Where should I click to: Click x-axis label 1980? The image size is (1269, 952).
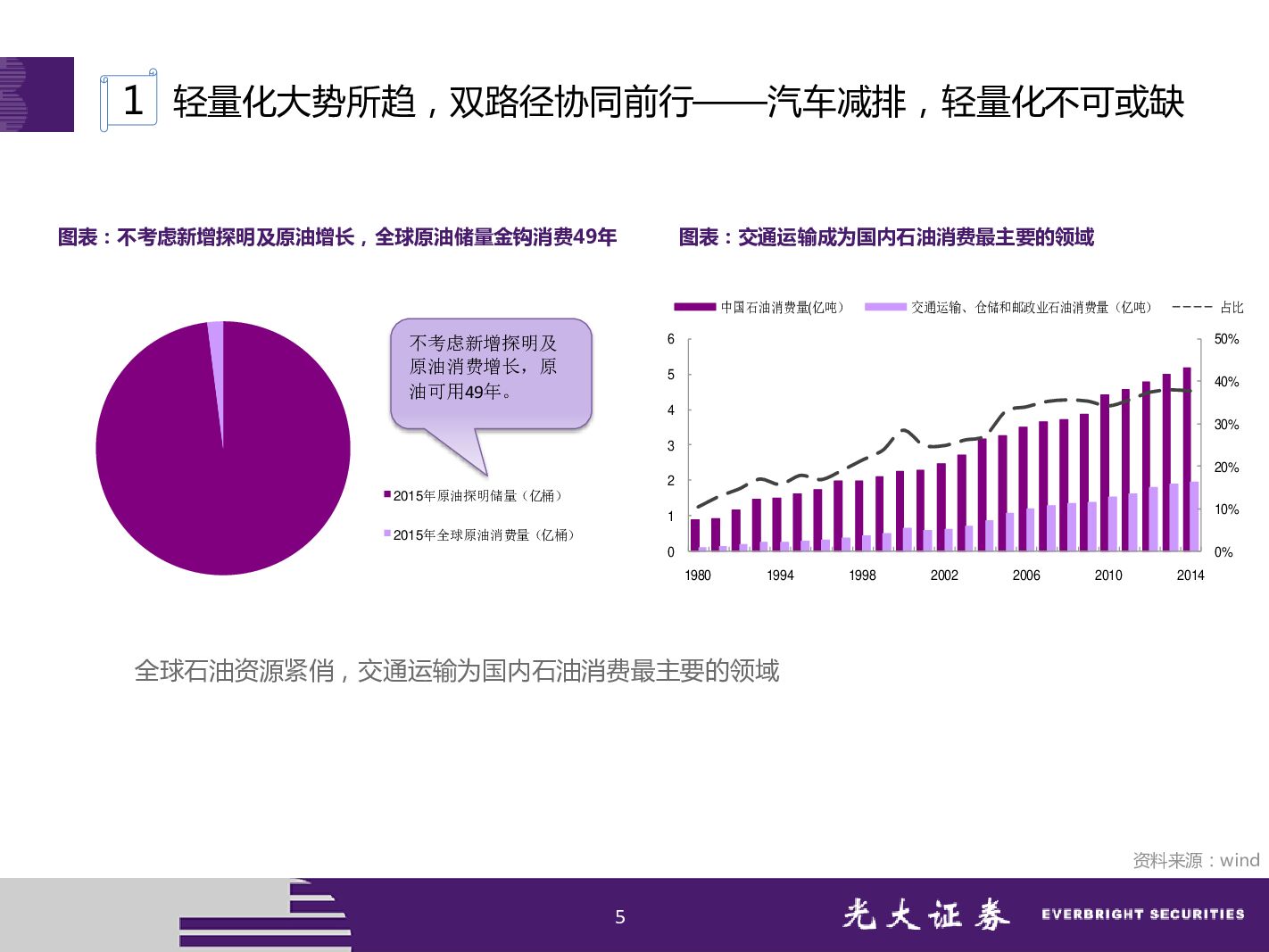698,575
